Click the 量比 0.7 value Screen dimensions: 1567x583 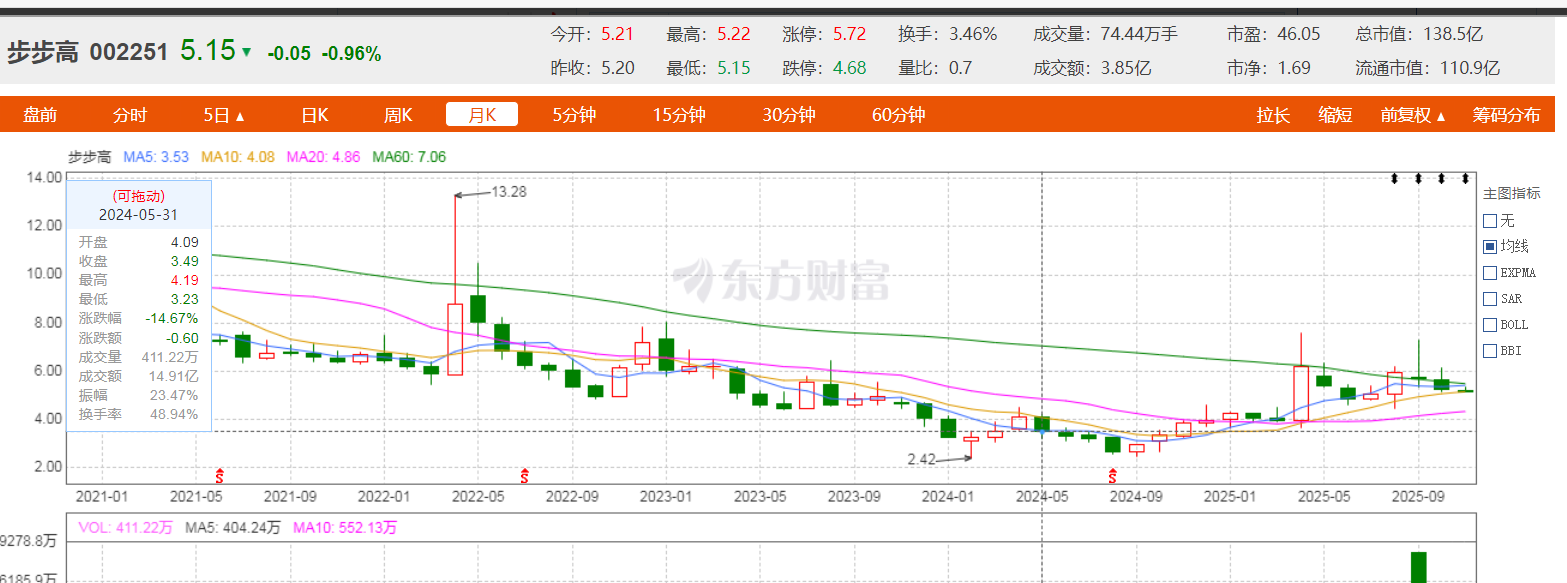(x=960, y=68)
